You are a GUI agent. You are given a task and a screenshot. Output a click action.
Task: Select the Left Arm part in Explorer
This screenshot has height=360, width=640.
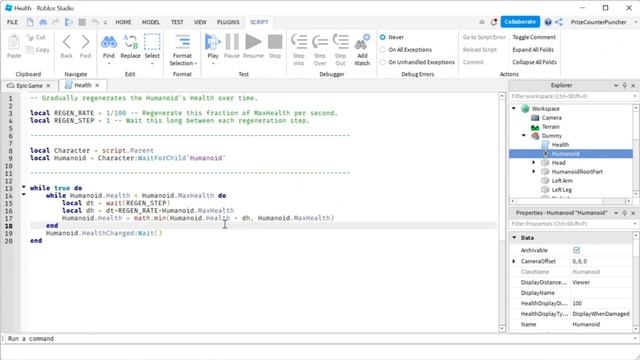[x=562, y=180]
